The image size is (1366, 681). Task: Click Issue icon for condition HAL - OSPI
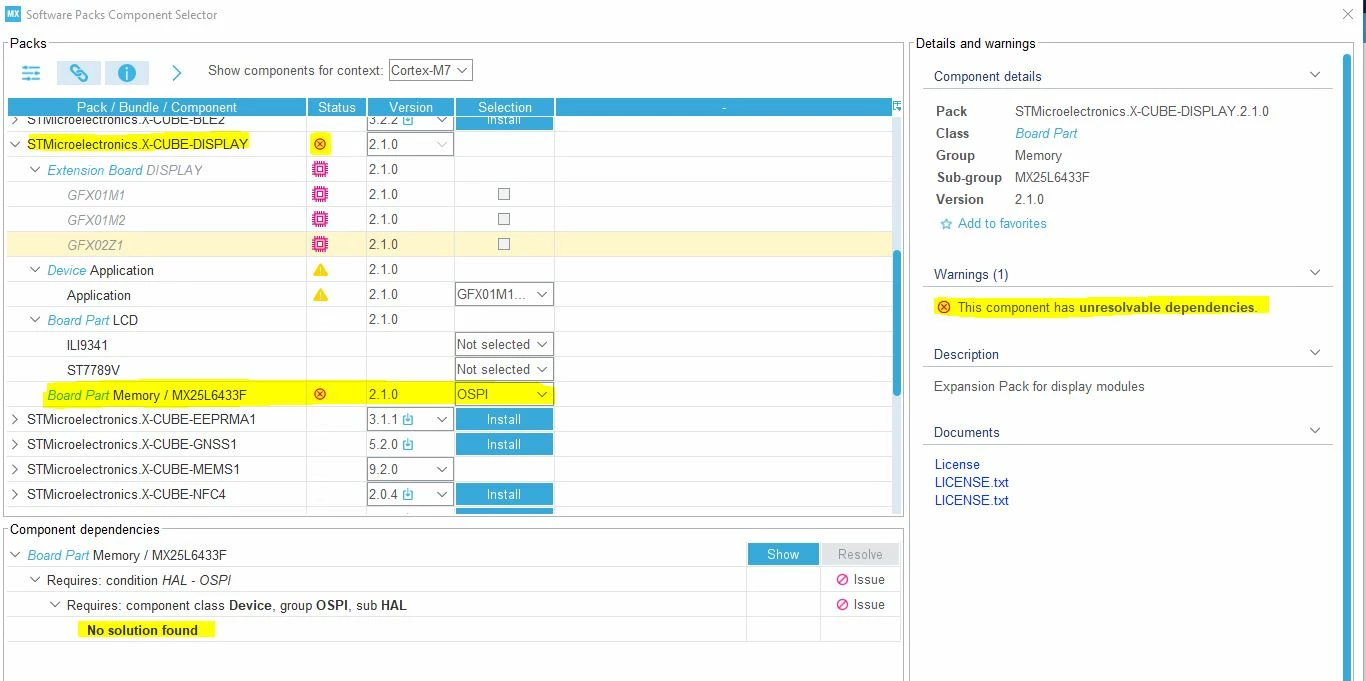click(x=842, y=580)
